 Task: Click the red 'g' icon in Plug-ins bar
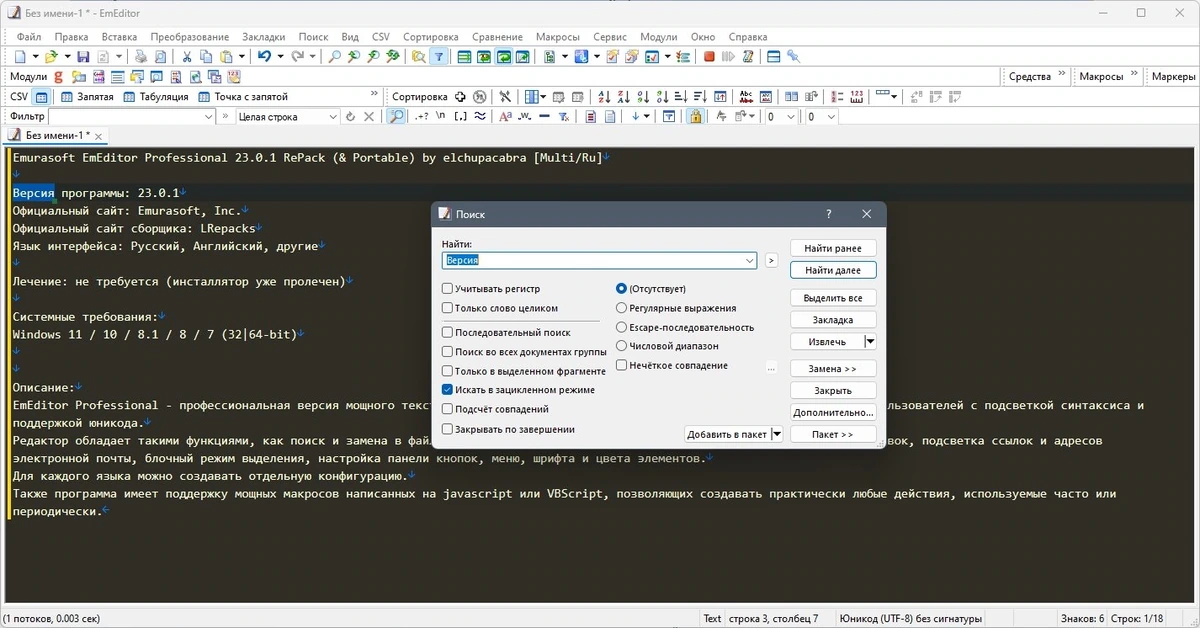point(58,77)
